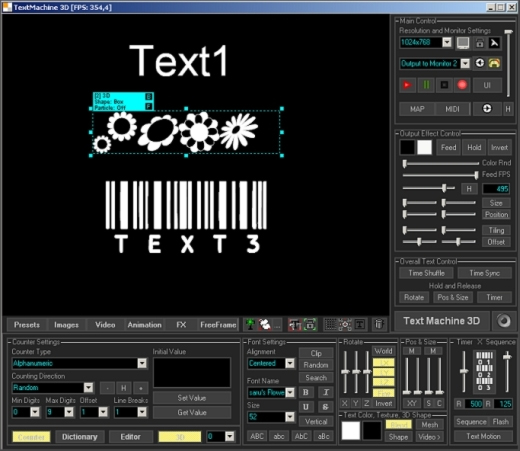Click the dotted grid icon in toolbar
The width and height of the screenshot is (520, 451).
(x=330, y=324)
